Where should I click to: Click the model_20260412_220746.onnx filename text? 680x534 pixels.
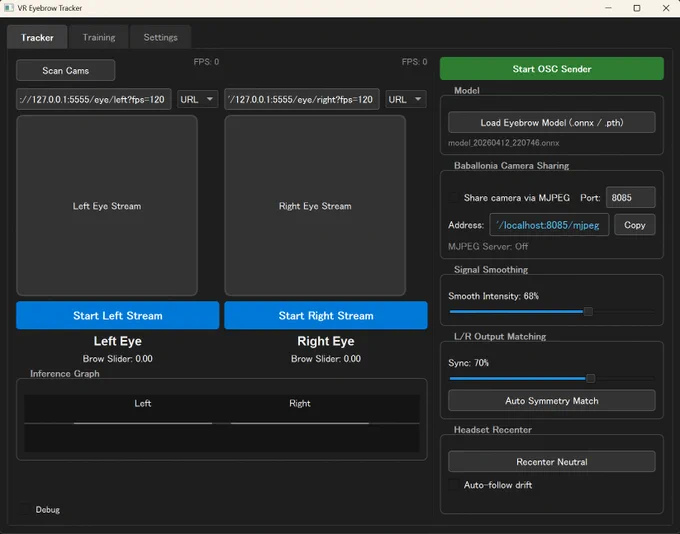(503, 143)
